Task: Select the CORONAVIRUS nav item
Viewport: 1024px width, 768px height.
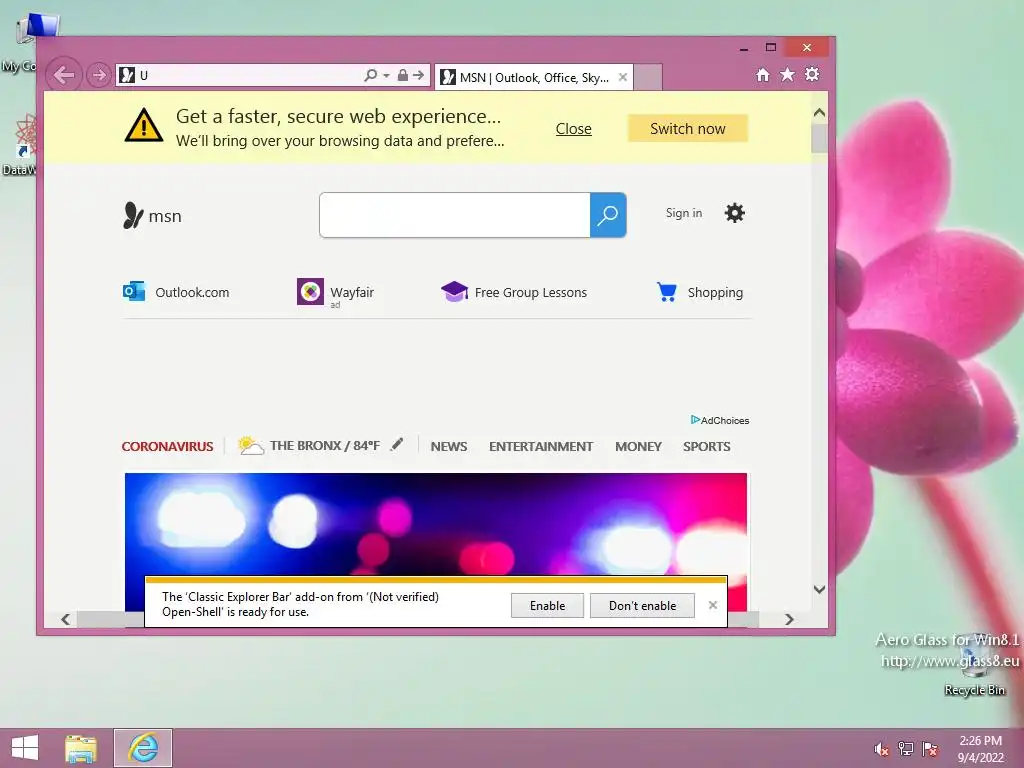Action: (x=167, y=447)
